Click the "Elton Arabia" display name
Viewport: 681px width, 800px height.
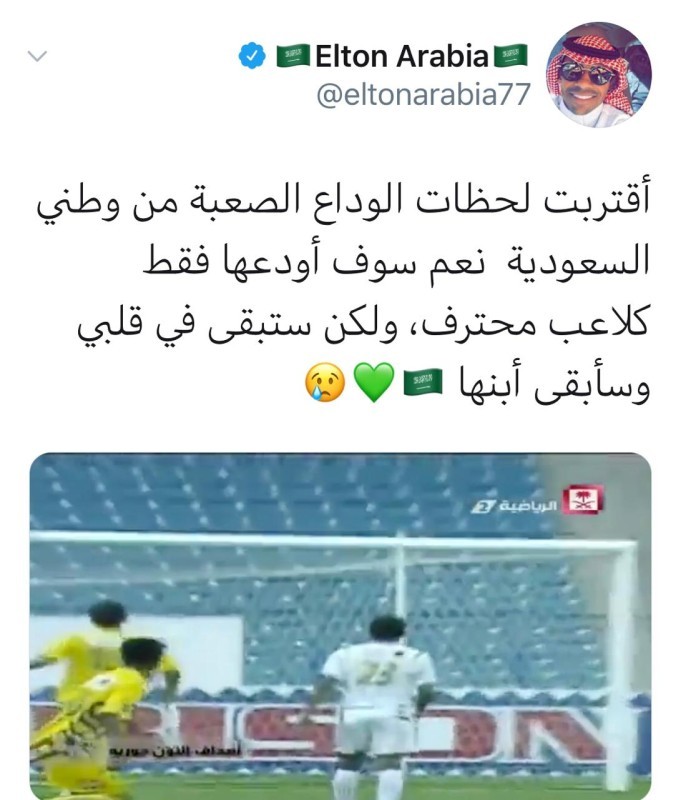click(402, 56)
